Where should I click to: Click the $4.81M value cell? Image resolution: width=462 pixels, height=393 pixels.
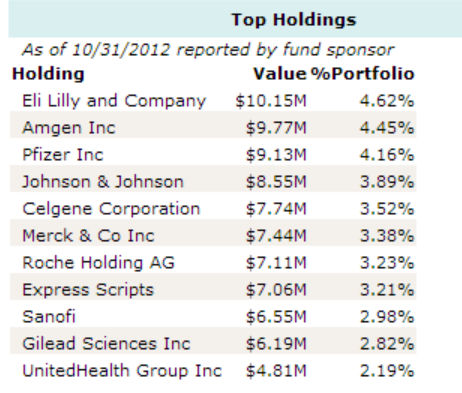coord(276,371)
